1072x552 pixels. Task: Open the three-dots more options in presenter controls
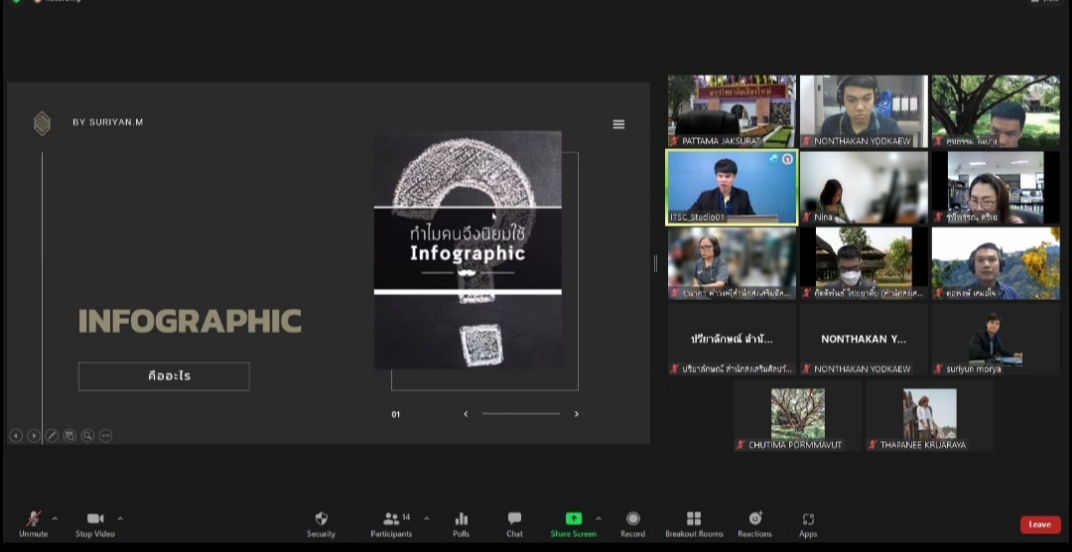105,436
